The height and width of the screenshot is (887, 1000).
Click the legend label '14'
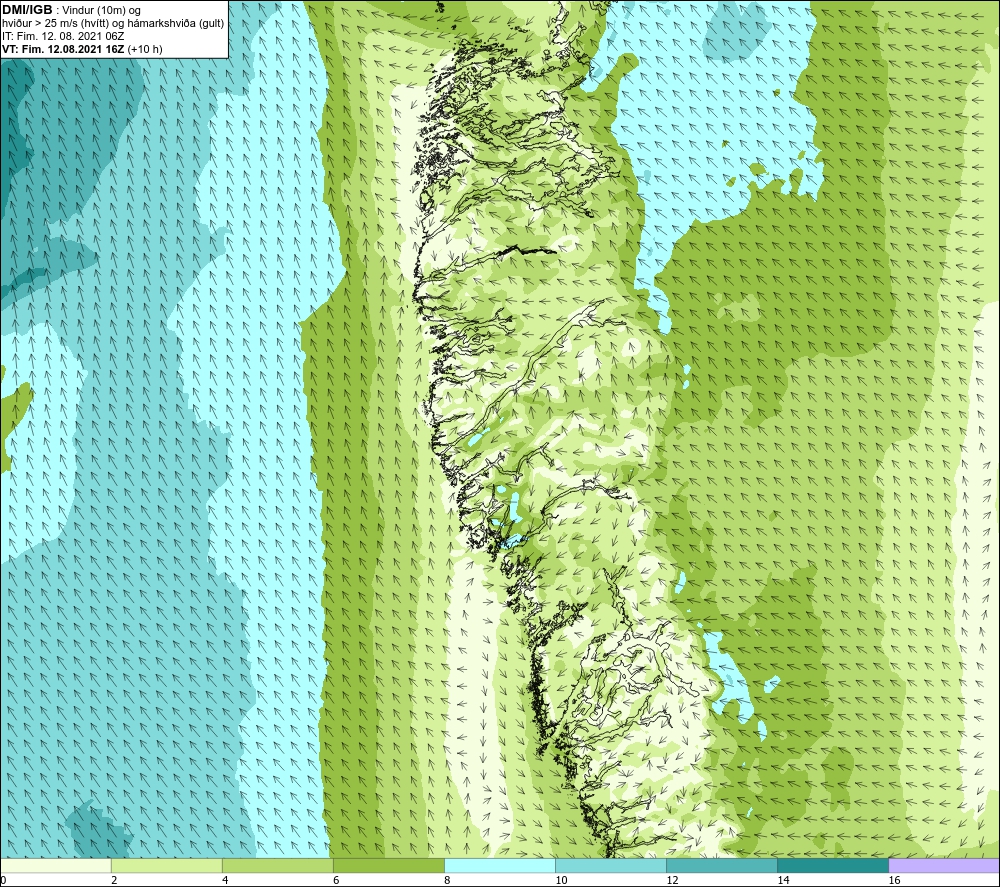(783, 880)
